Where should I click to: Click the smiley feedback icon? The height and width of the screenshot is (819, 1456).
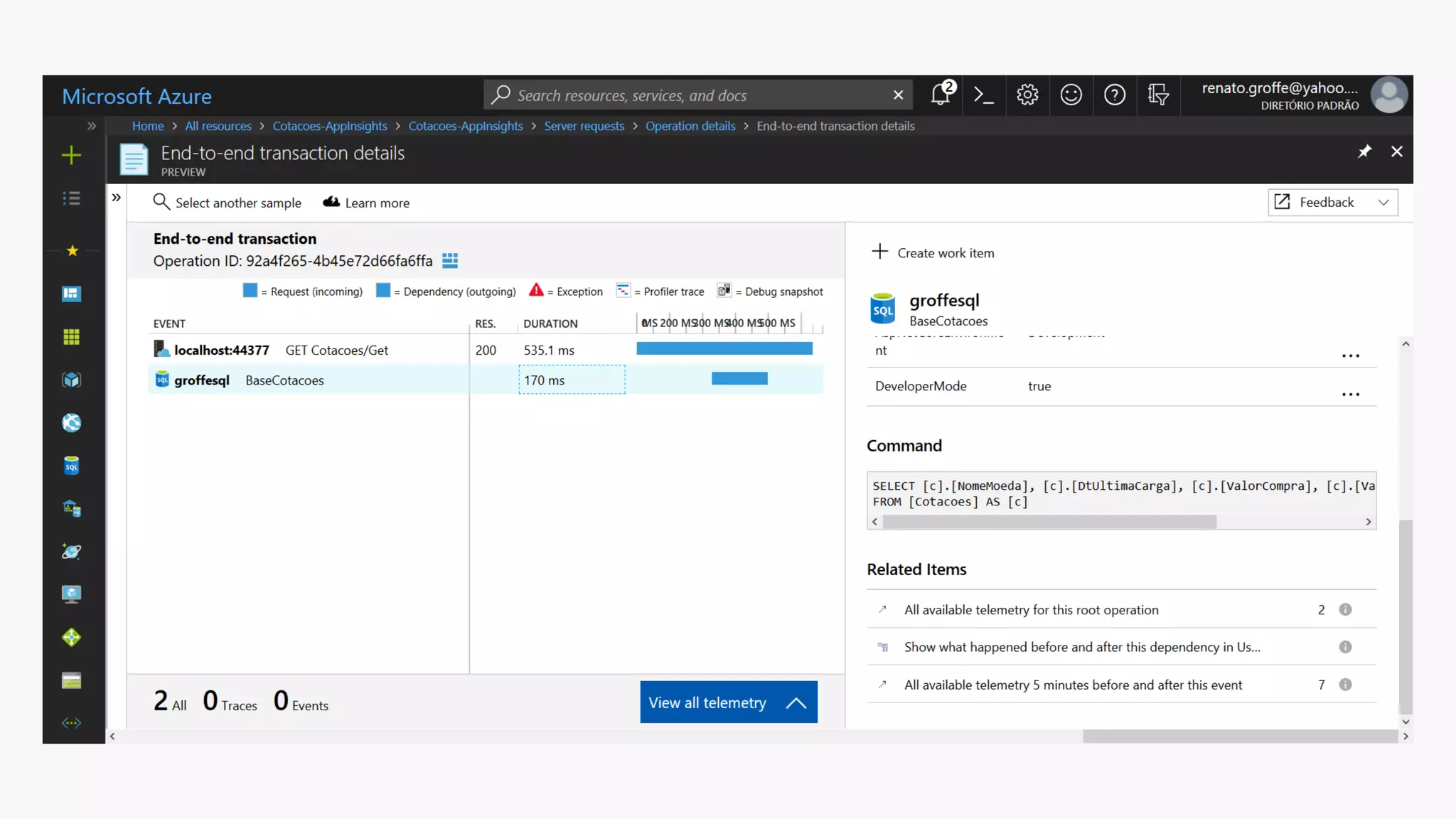[x=1071, y=95]
